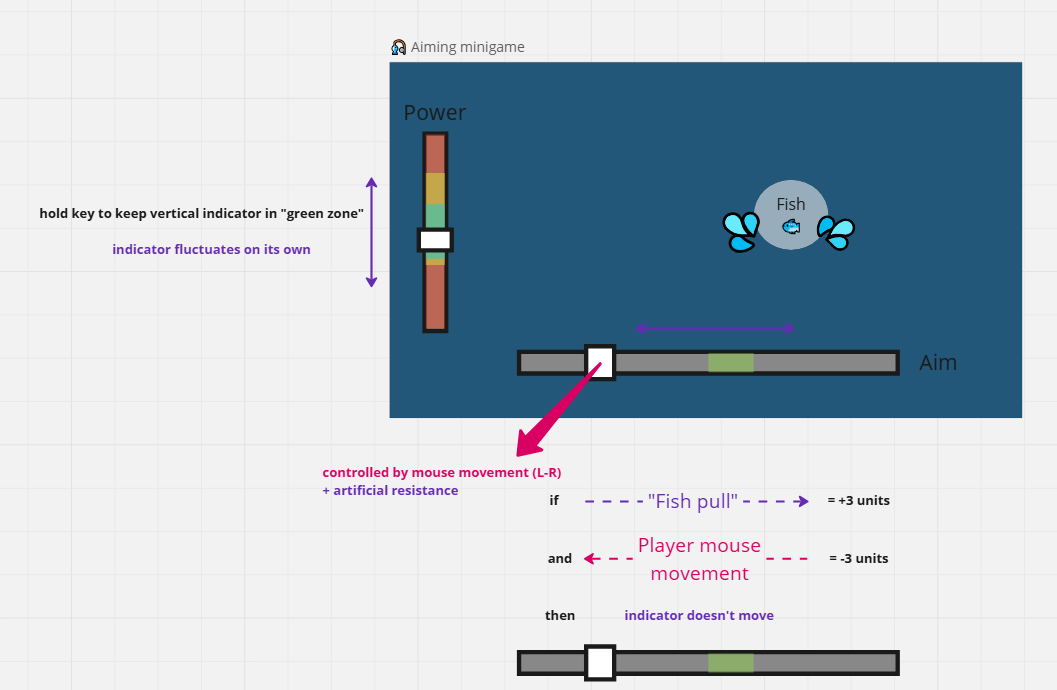The image size is (1057, 690).
Task: Select the 'and' text
Action: tap(560, 559)
